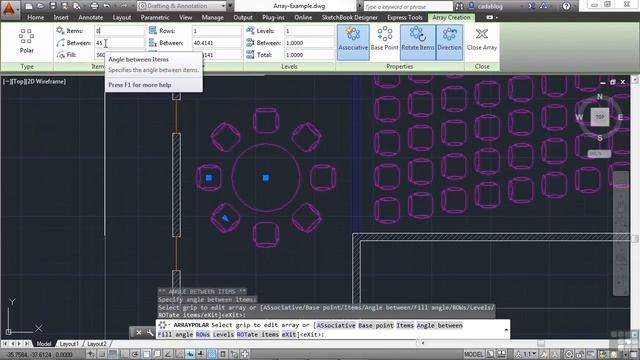640x360 pixels.
Task: Click the Rows count input field
Action: click(216, 31)
